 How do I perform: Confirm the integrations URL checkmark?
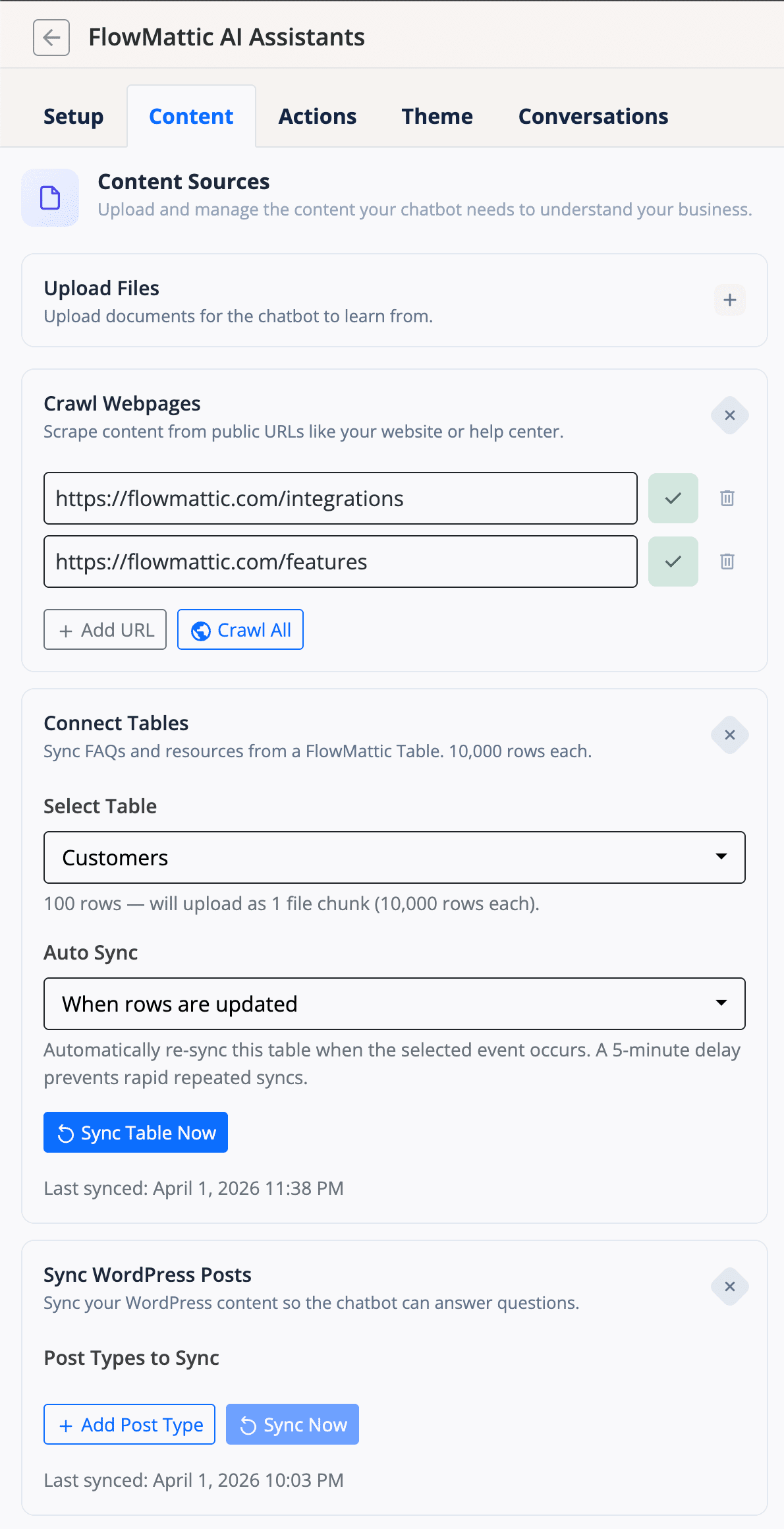(673, 498)
